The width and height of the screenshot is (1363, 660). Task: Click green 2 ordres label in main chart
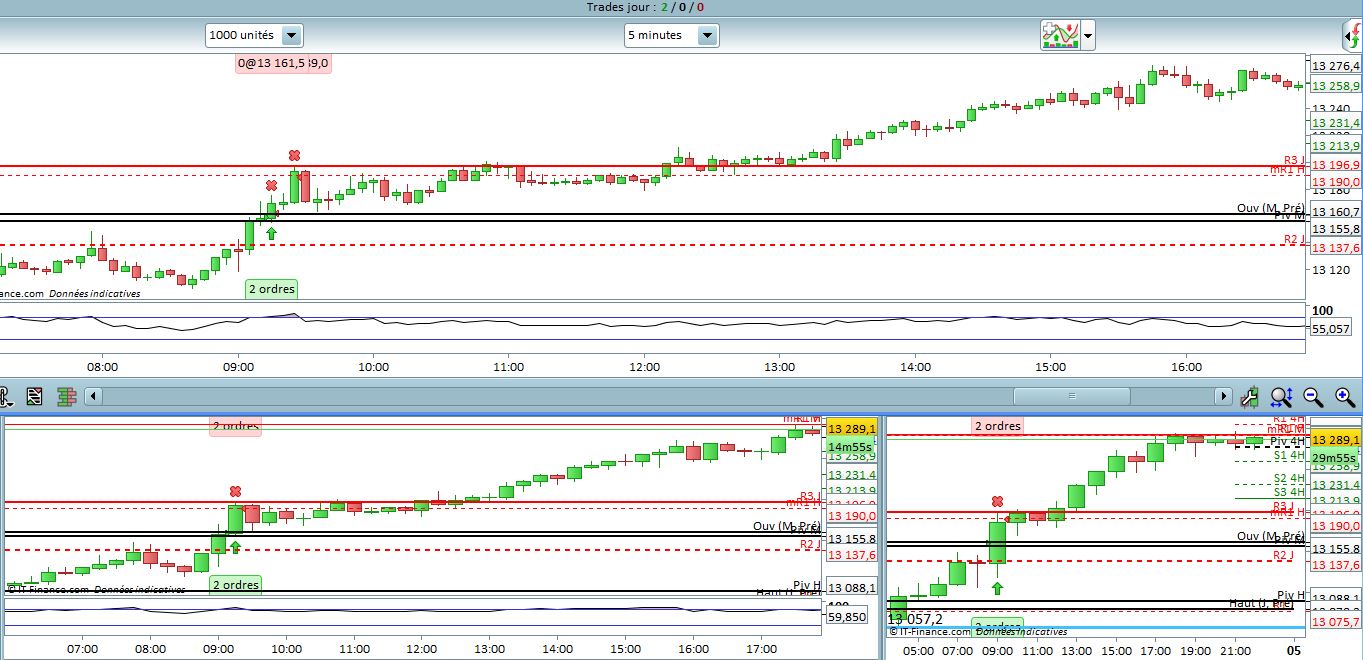pos(272,289)
